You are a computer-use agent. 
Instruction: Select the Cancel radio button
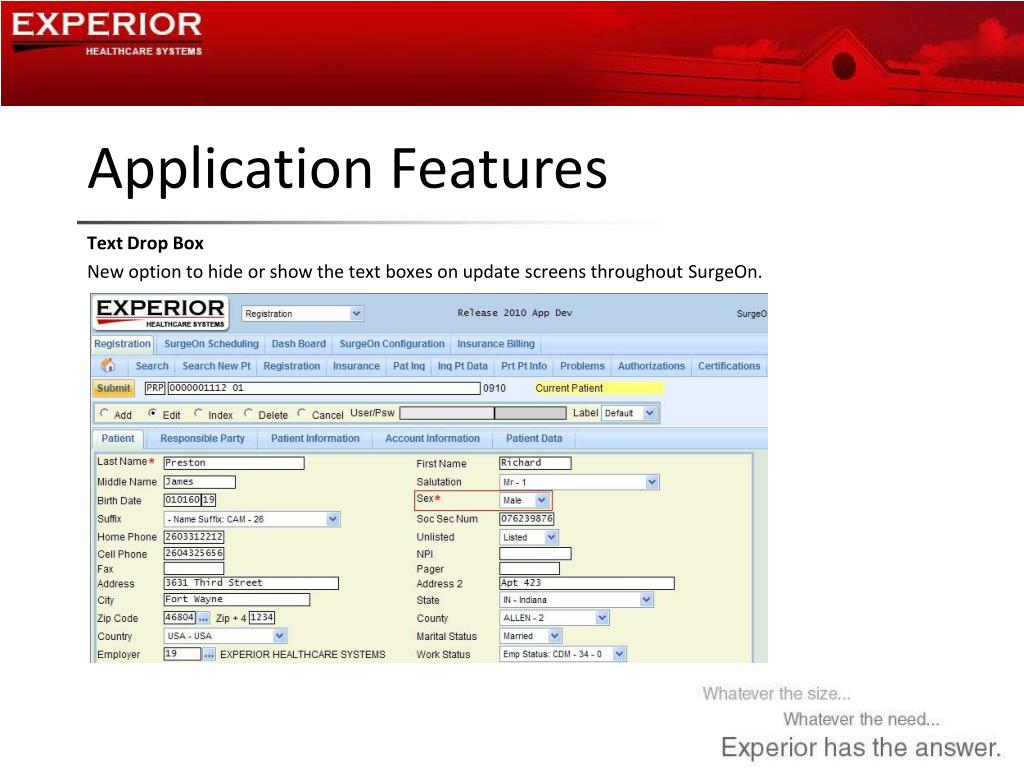(302, 413)
